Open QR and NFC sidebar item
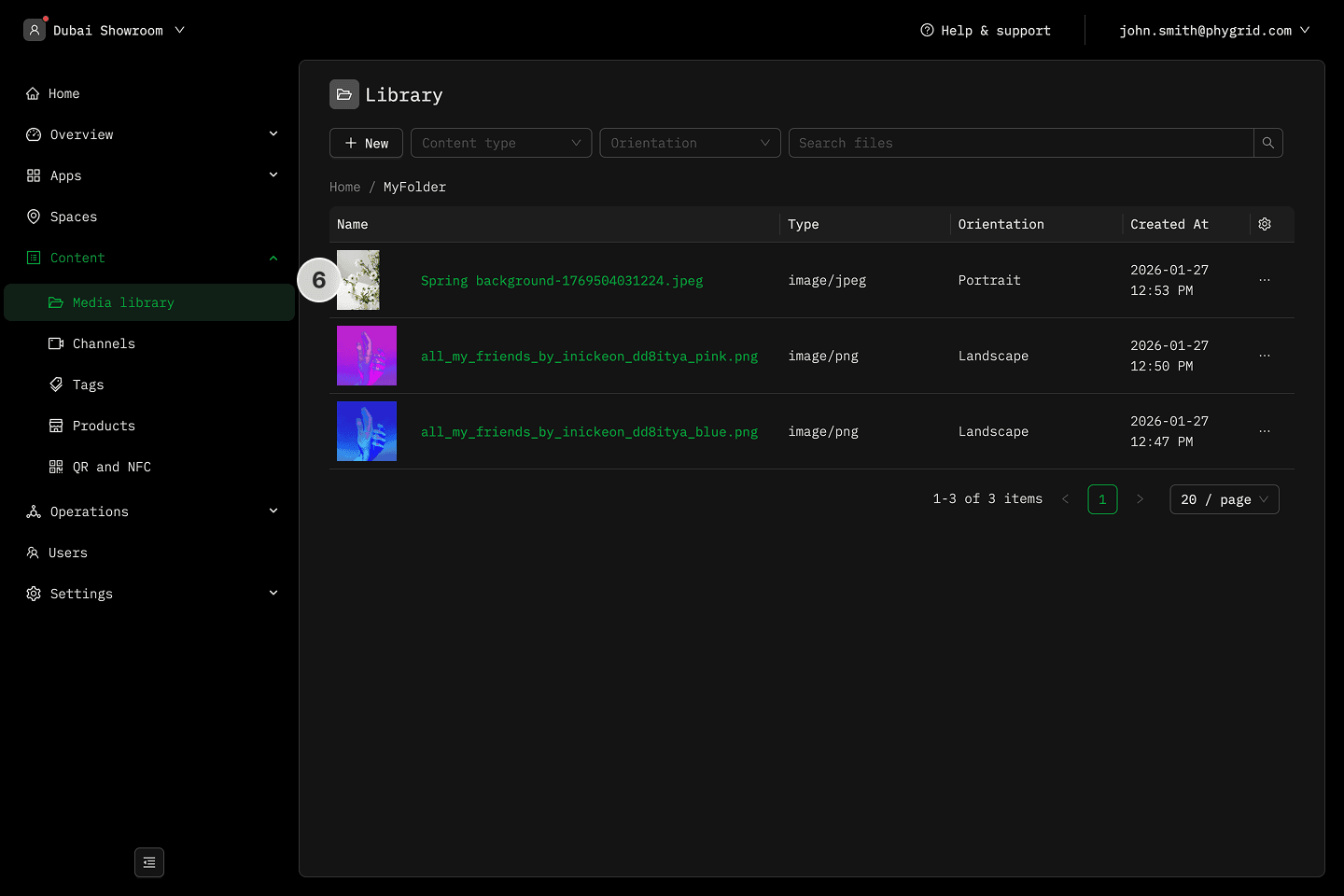1344x896 pixels. 111,467
